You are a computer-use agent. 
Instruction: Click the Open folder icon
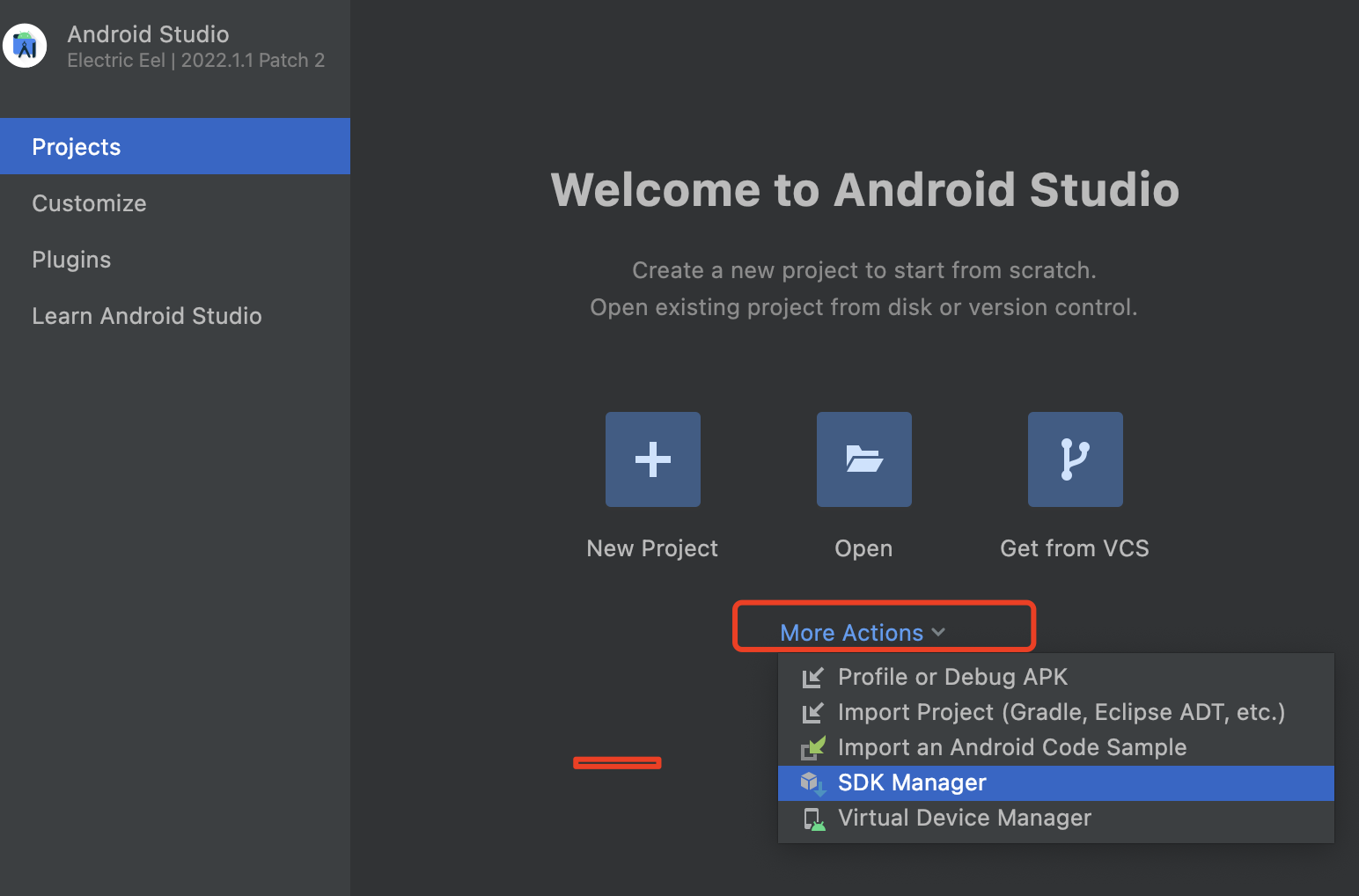click(863, 459)
